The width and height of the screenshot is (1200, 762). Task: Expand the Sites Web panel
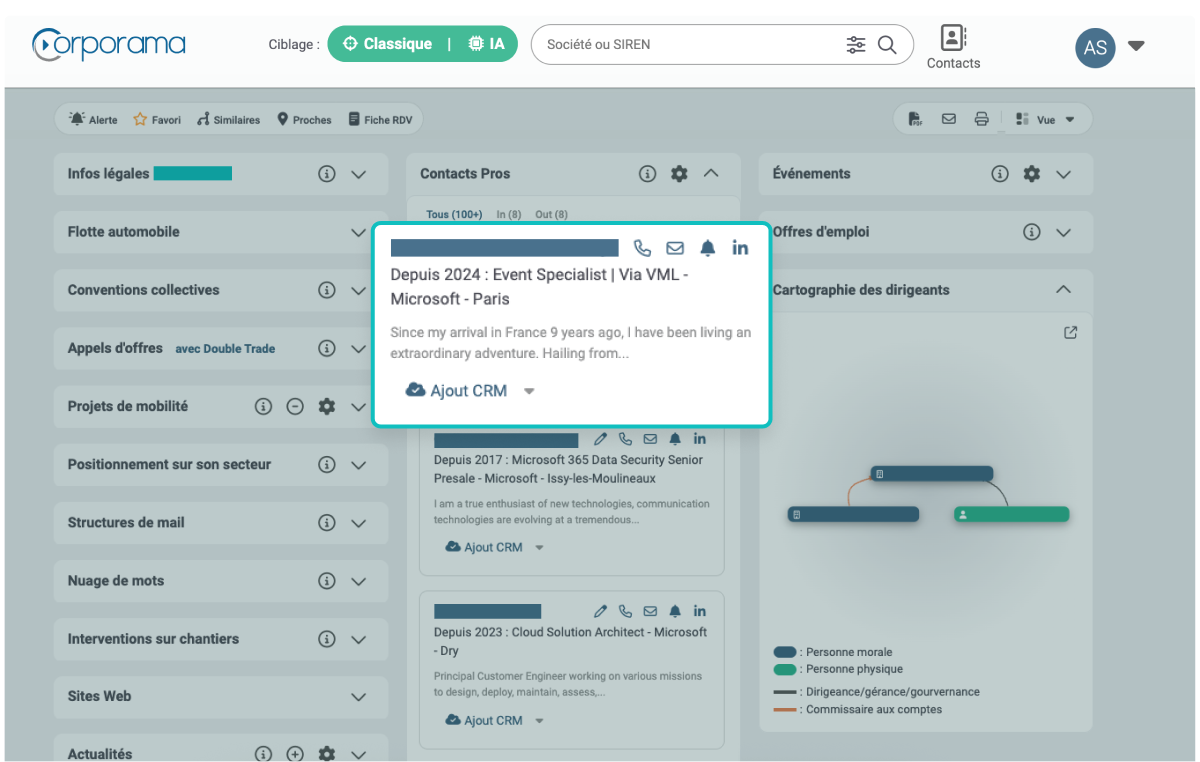point(359,697)
